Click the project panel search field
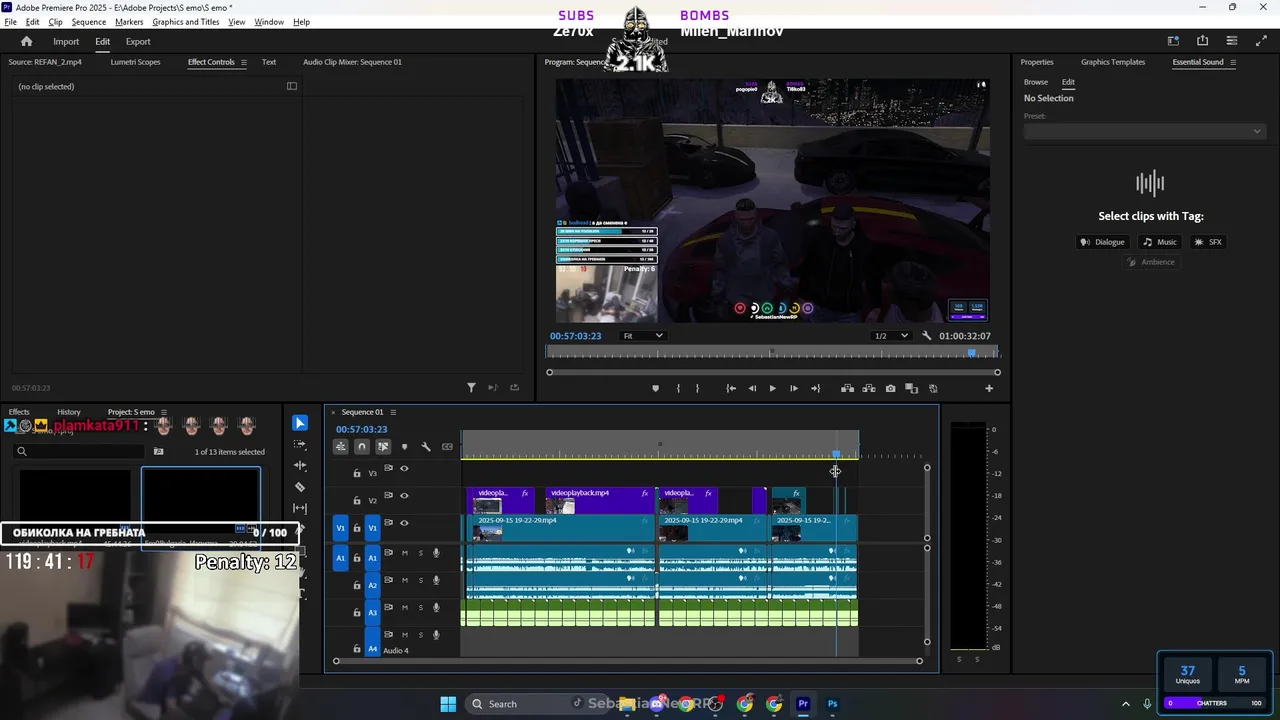Image resolution: width=1280 pixels, height=720 pixels. 79,452
